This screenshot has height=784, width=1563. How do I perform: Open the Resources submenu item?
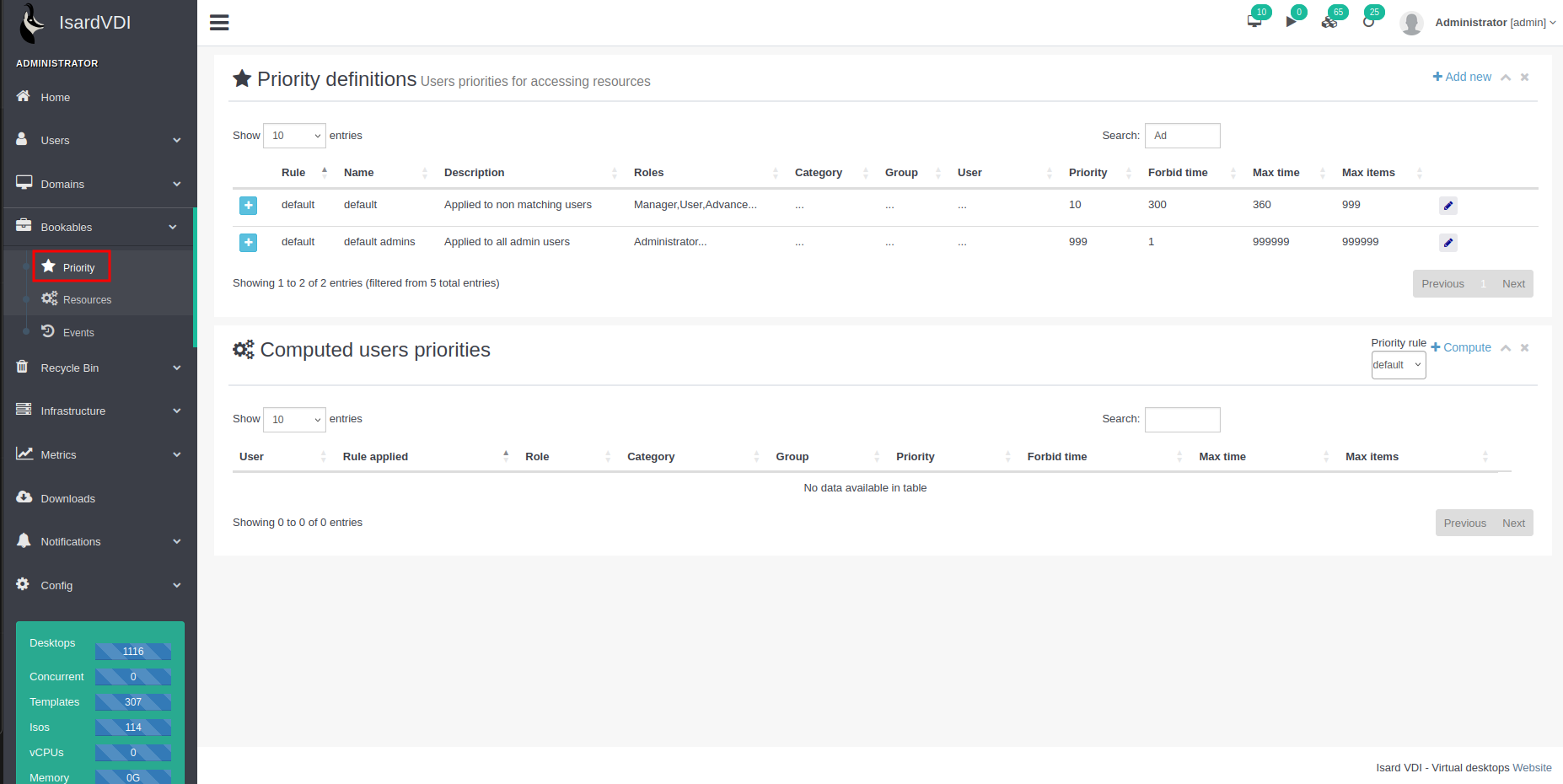coord(87,300)
